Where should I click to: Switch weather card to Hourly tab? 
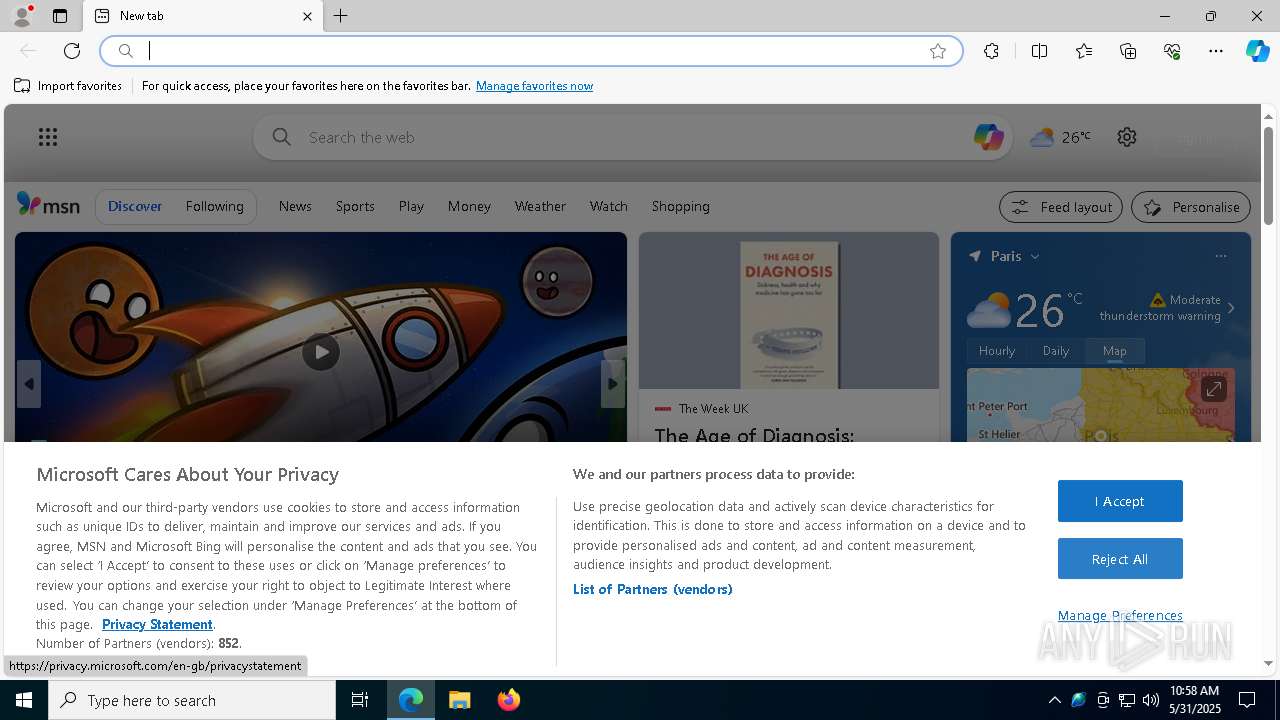pyautogui.click(x=996, y=351)
